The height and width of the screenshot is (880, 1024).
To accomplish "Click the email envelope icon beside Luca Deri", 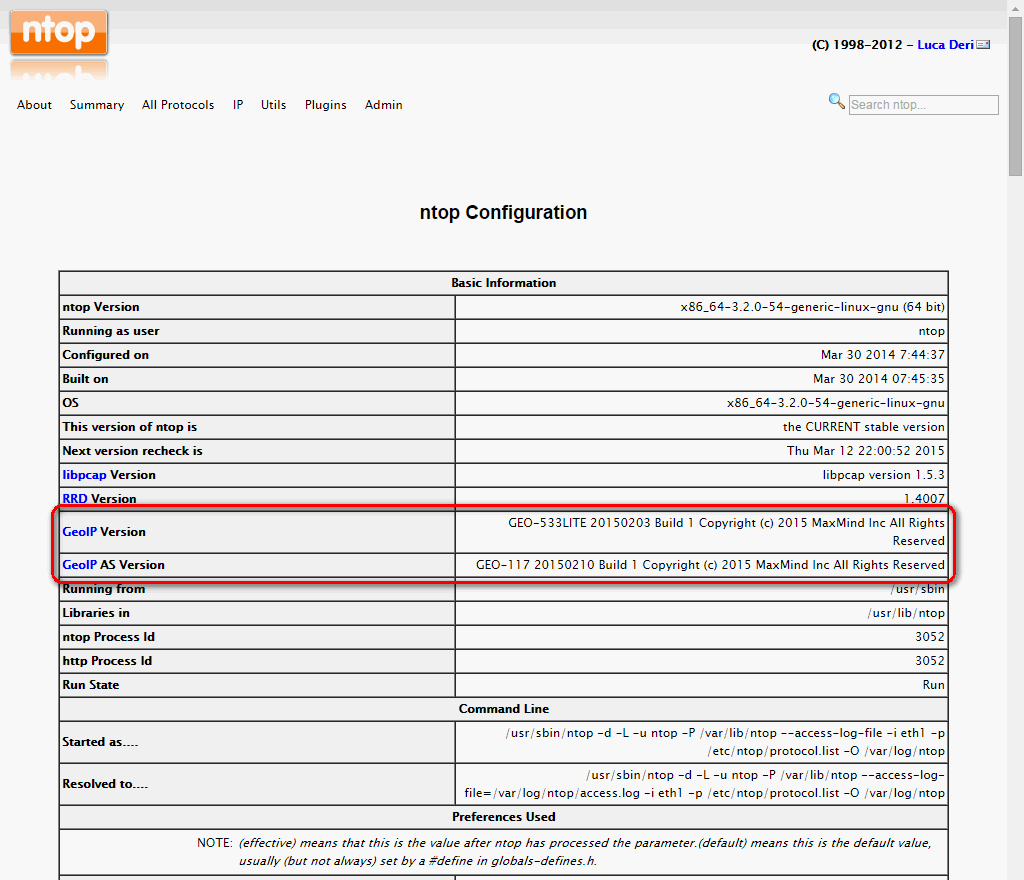I will (983, 44).
